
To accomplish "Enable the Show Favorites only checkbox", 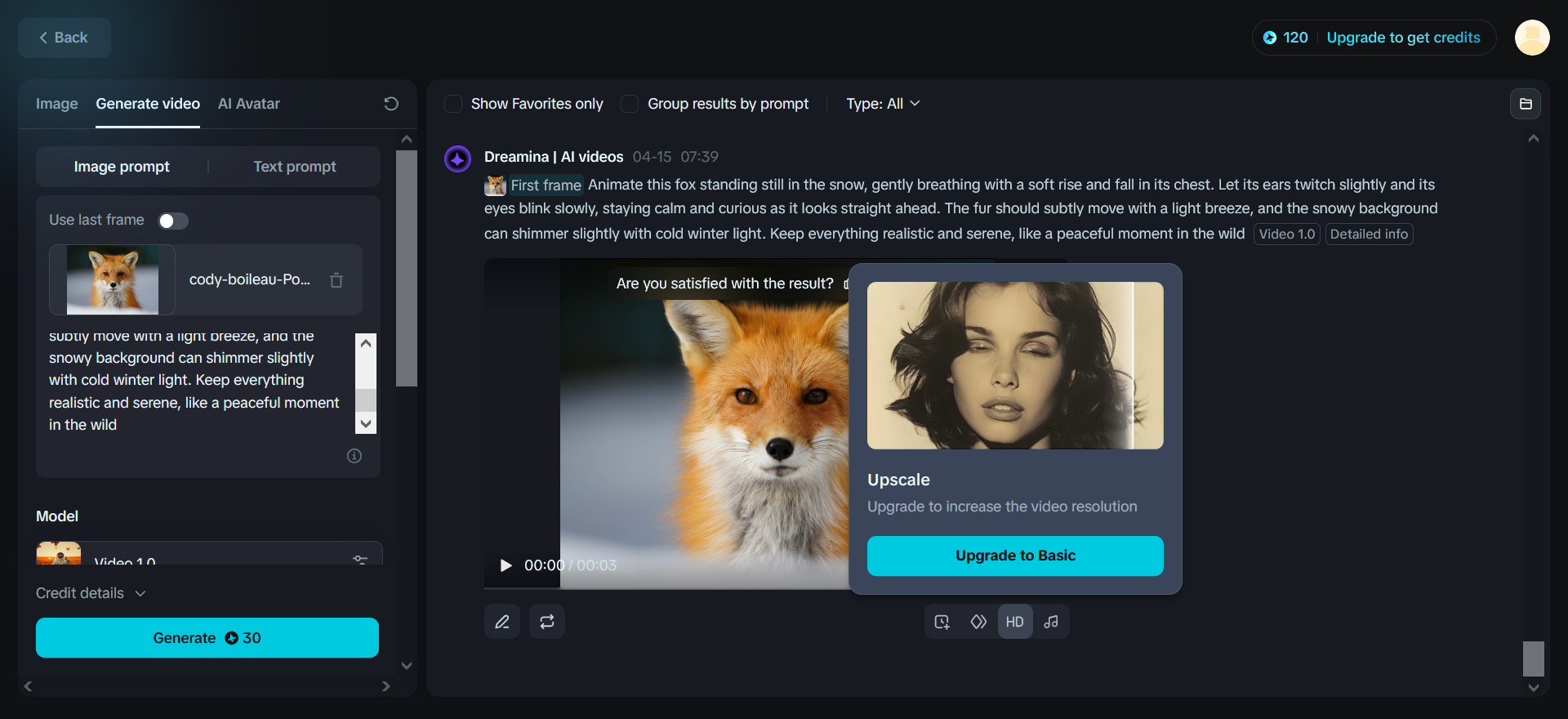I will pos(453,104).
